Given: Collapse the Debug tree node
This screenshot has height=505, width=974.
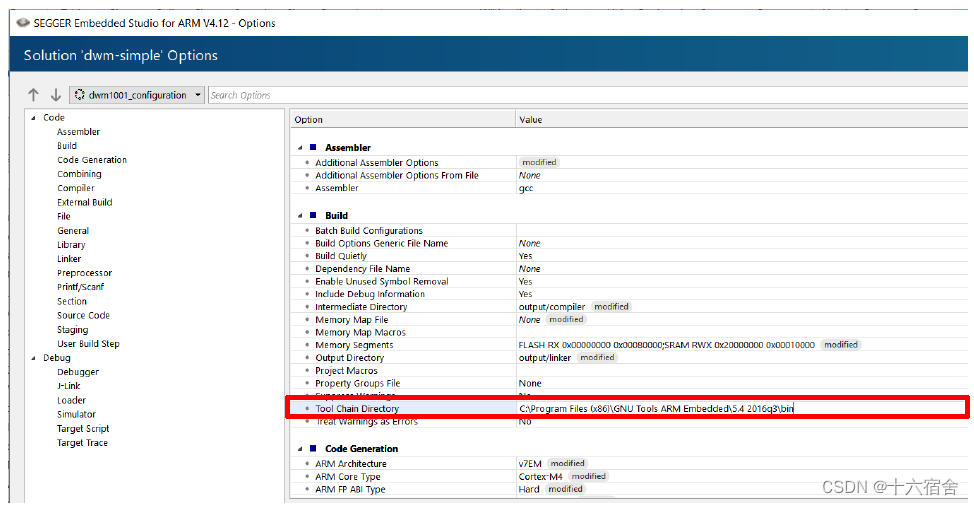Looking at the screenshot, I should (34, 358).
